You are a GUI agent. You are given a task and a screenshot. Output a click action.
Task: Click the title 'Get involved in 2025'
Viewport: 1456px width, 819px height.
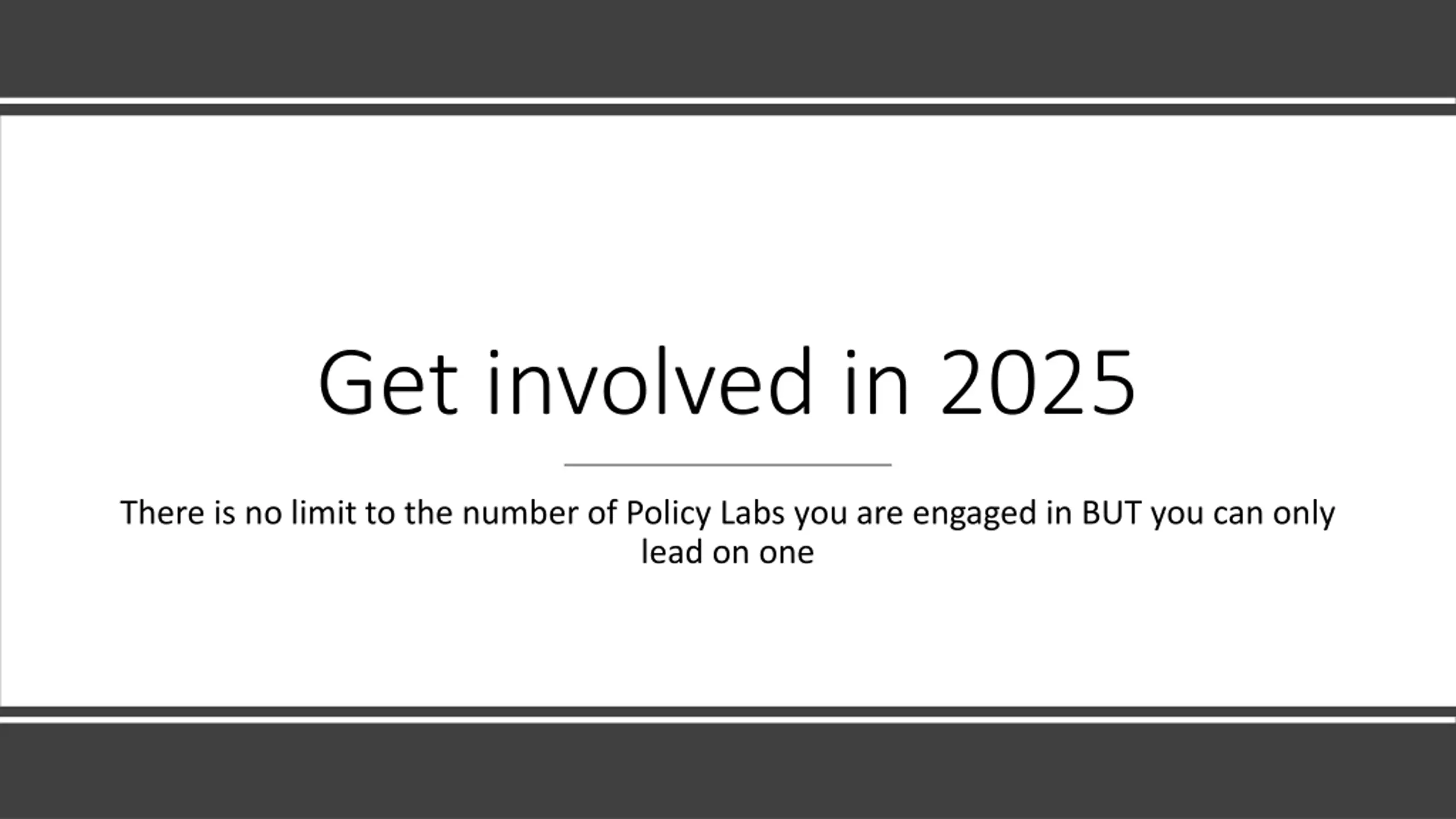[727, 382]
